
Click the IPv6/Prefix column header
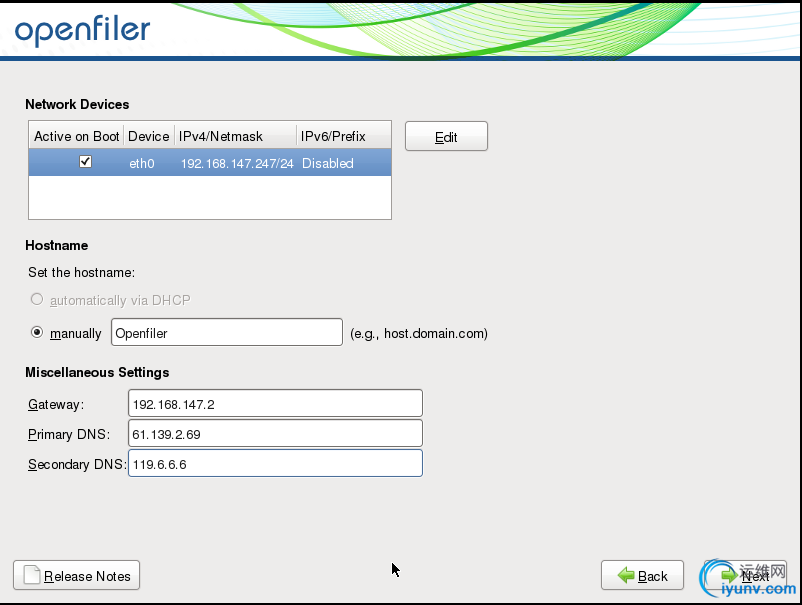click(344, 137)
